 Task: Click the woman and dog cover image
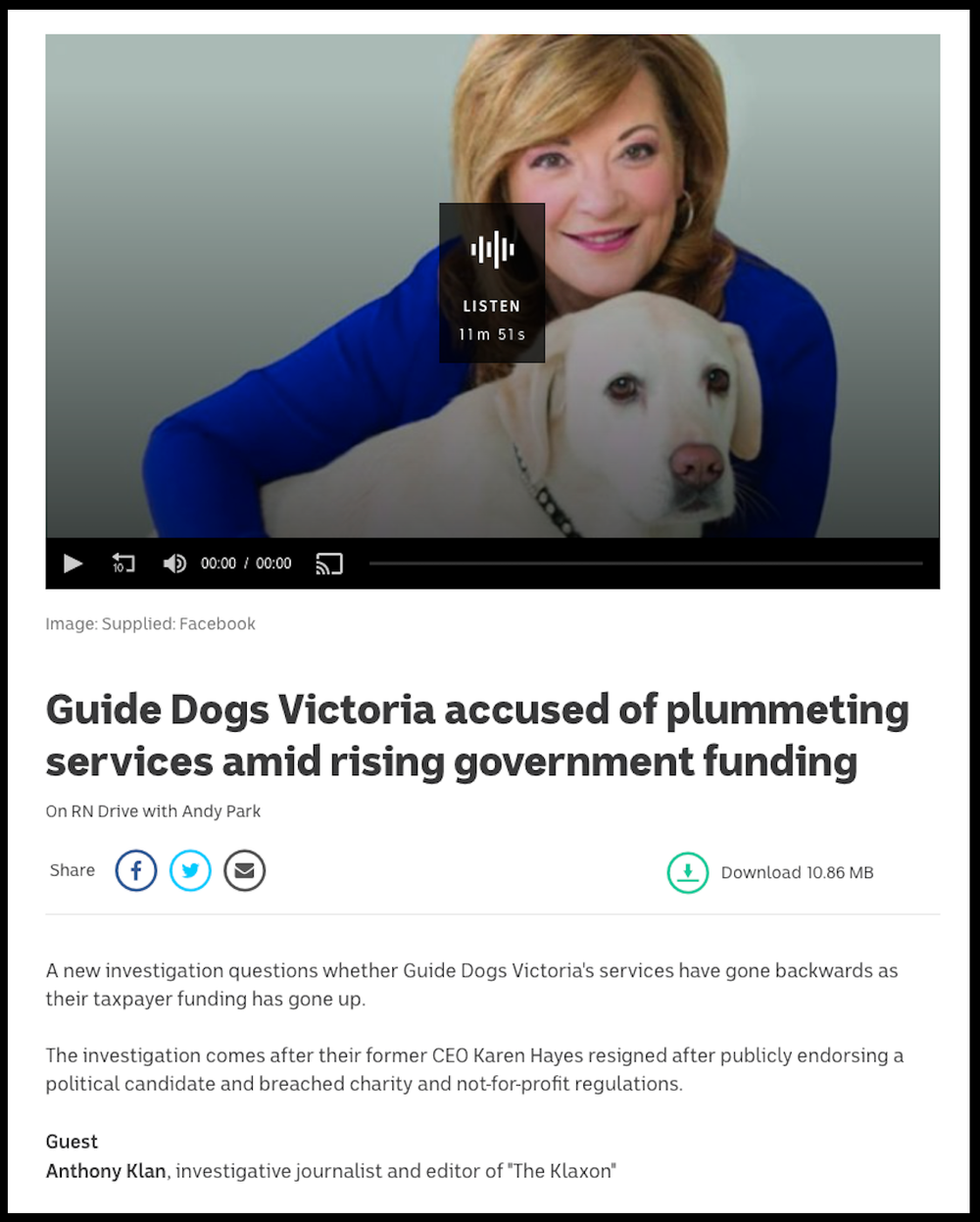492,286
